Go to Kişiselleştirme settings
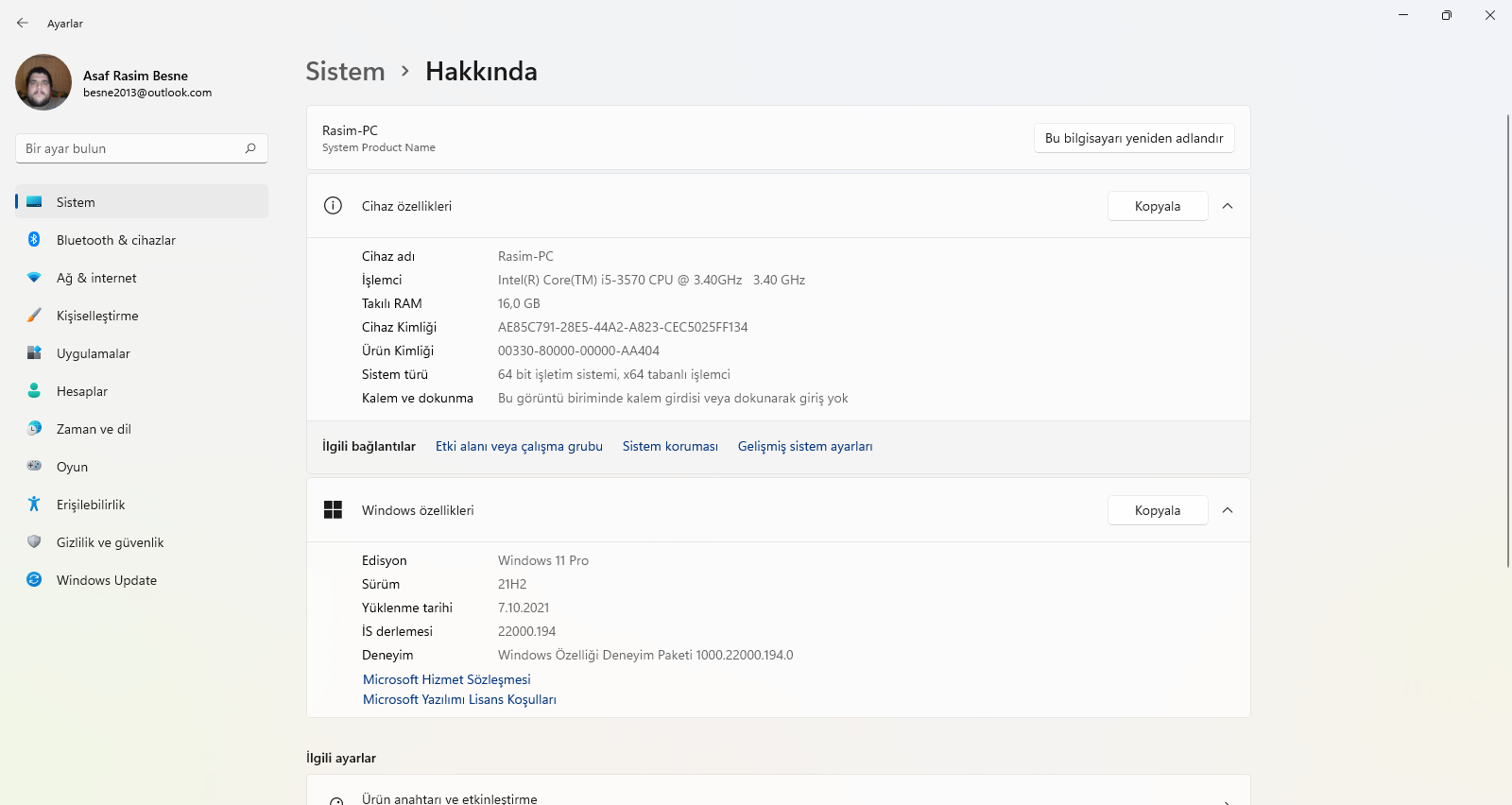Viewport: 1512px width, 805px height. point(142,316)
